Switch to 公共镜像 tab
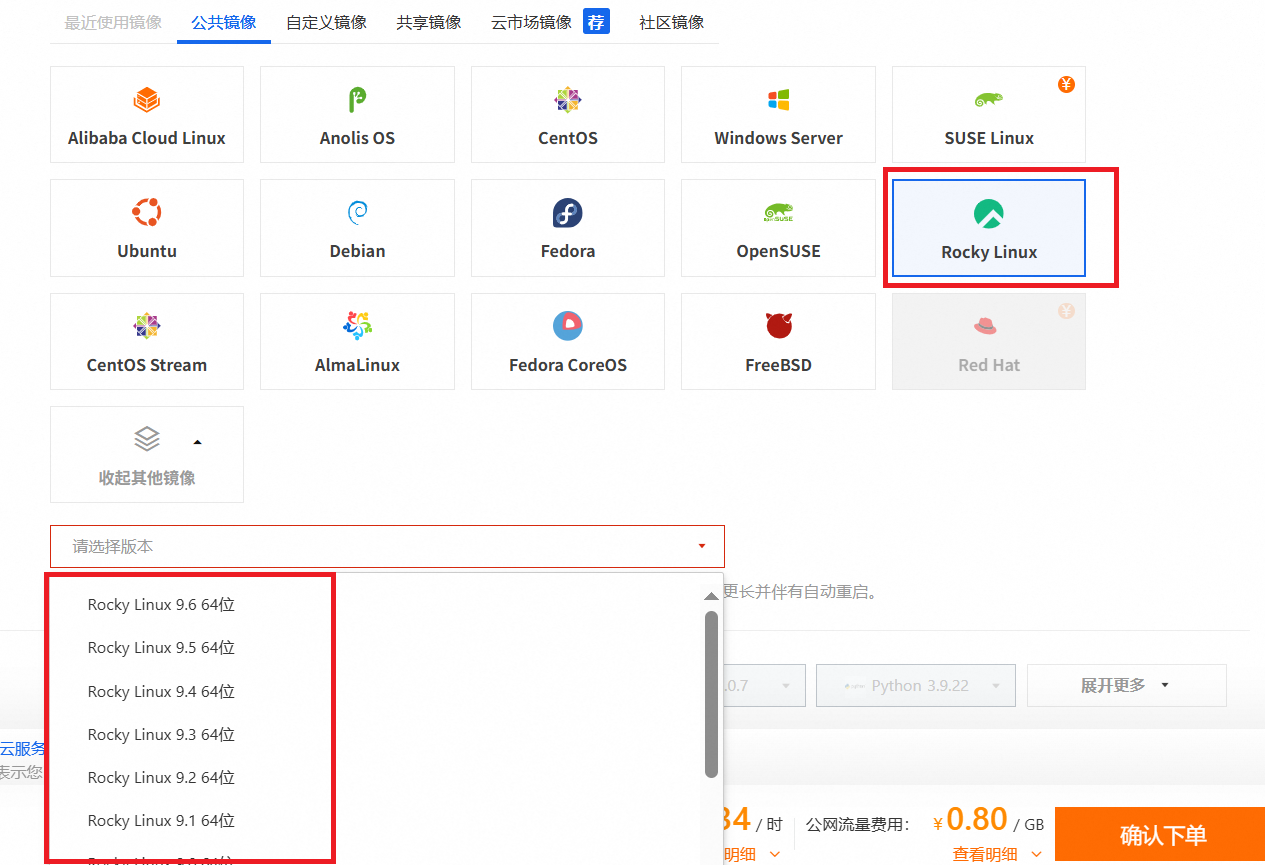1265x865 pixels. click(223, 22)
